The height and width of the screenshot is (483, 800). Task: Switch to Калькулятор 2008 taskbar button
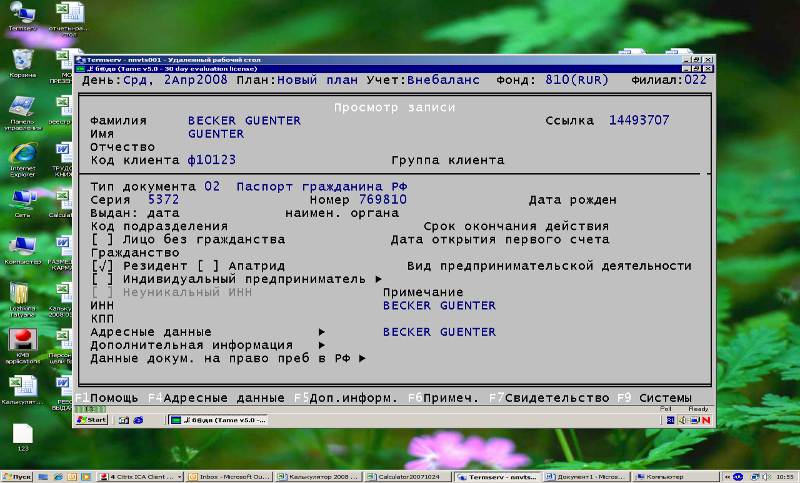pos(318,477)
